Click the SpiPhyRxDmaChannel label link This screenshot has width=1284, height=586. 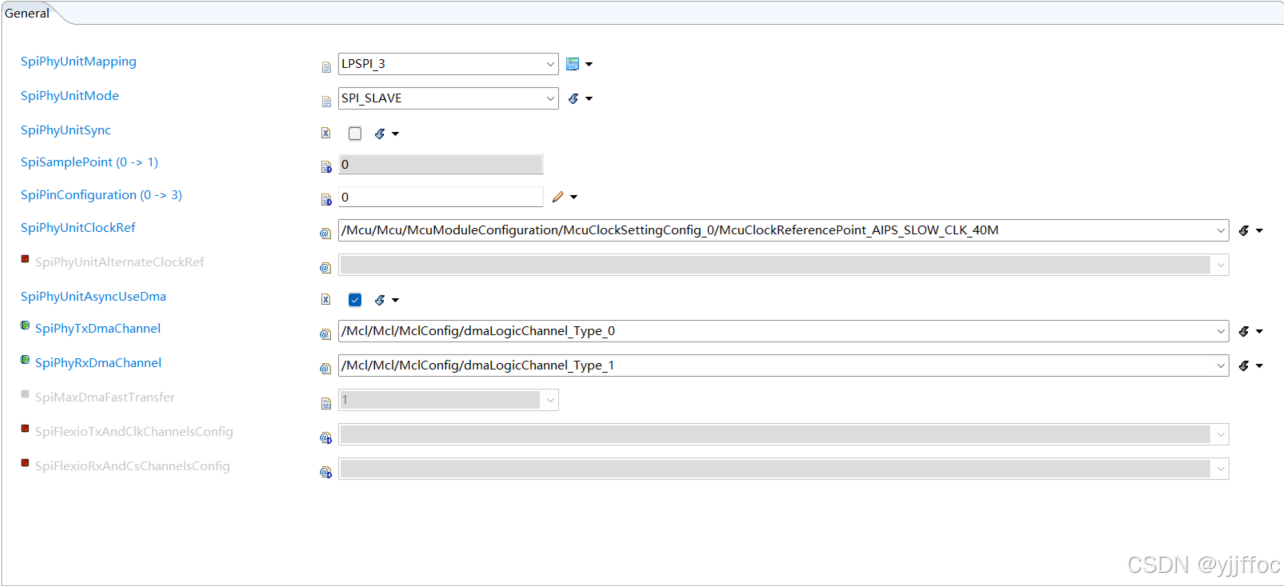[98, 363]
